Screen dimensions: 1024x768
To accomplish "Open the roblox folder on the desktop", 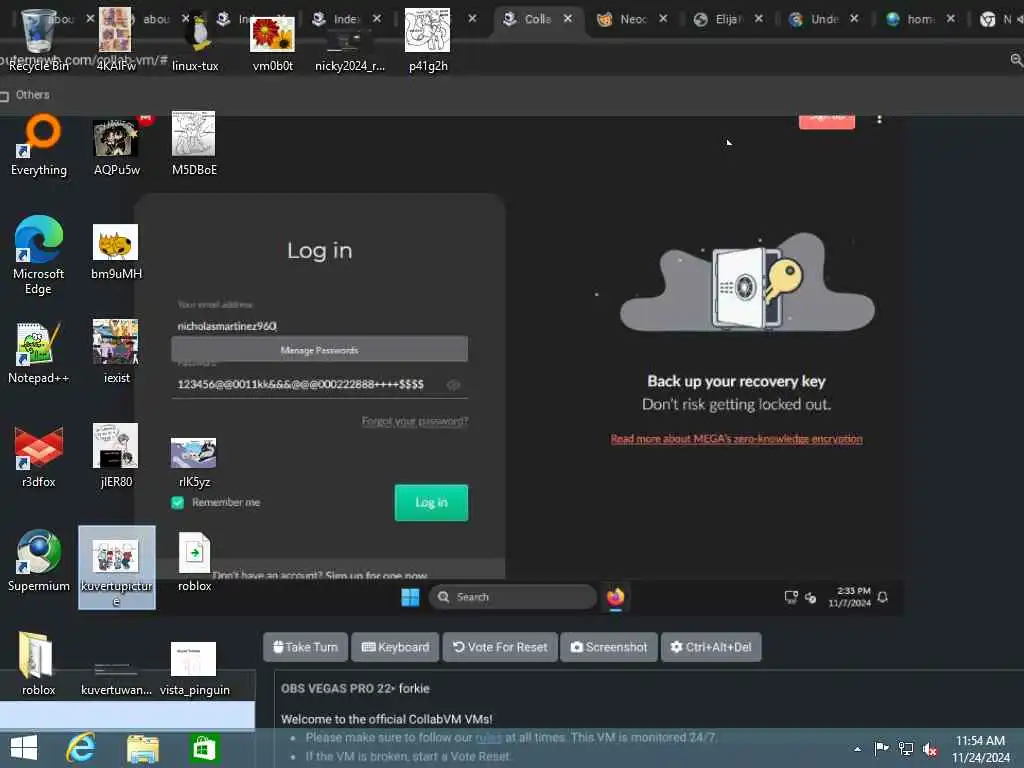I will [x=38, y=663].
